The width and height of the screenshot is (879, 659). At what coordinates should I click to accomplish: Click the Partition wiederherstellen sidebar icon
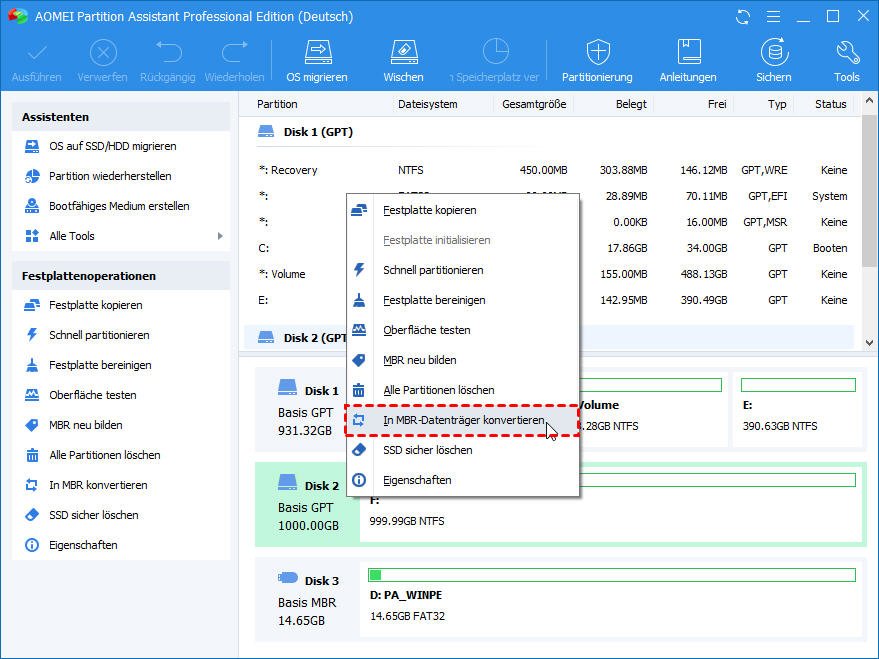(32, 176)
